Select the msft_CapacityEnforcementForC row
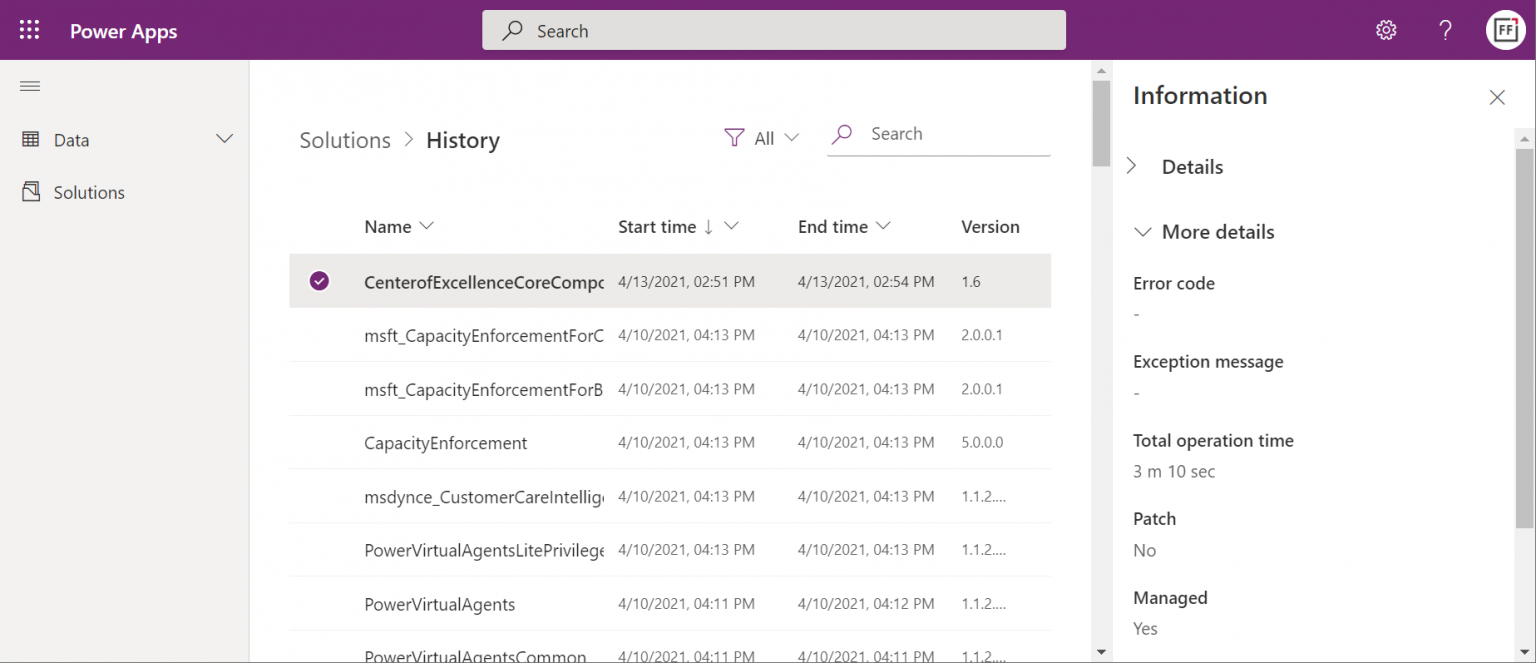The image size is (1536, 663). point(670,335)
